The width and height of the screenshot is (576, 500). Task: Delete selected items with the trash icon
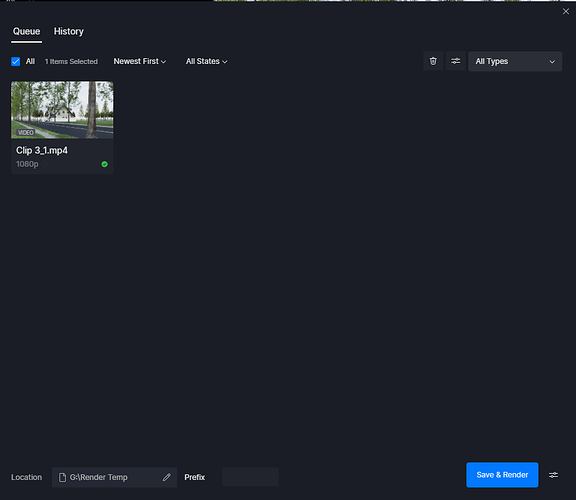(433, 61)
